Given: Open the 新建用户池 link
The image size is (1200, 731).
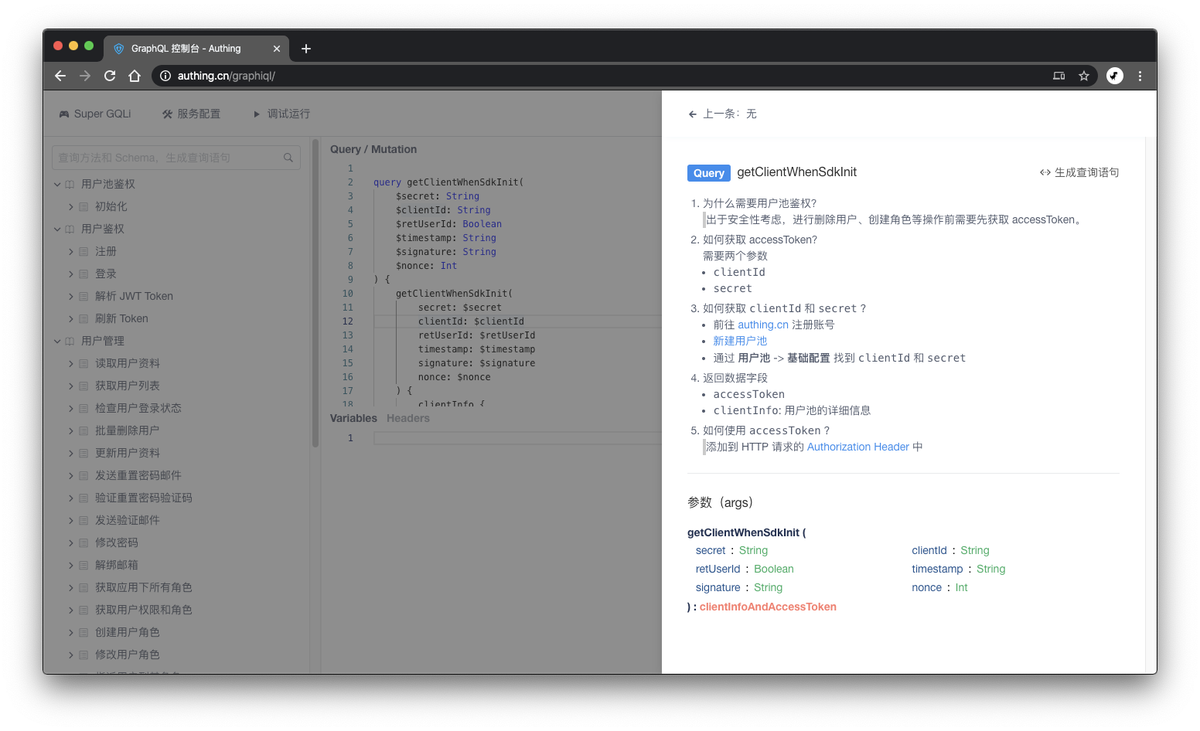Looking at the screenshot, I should (740, 341).
